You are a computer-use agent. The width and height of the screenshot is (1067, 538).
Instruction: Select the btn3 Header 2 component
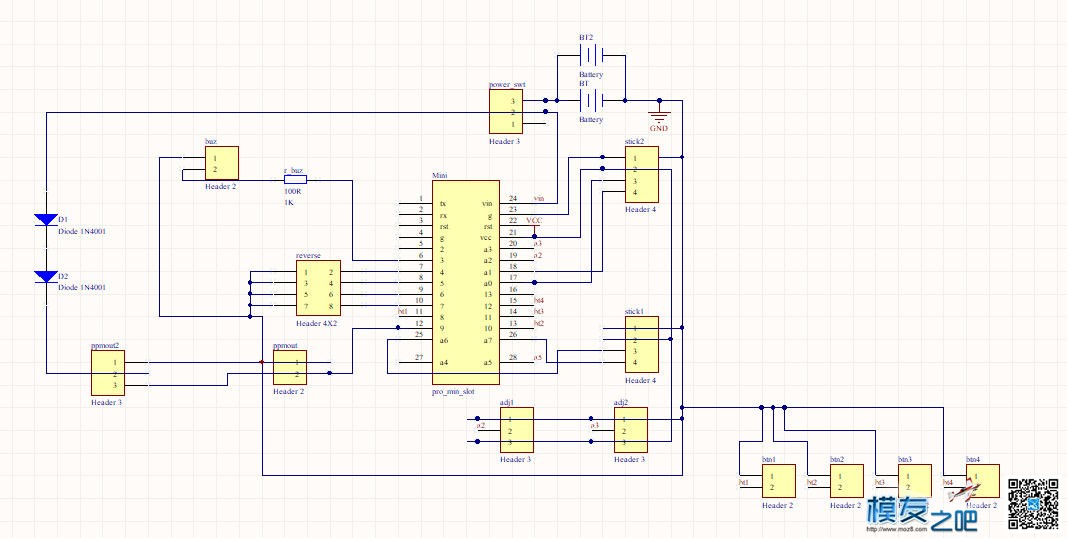915,482
